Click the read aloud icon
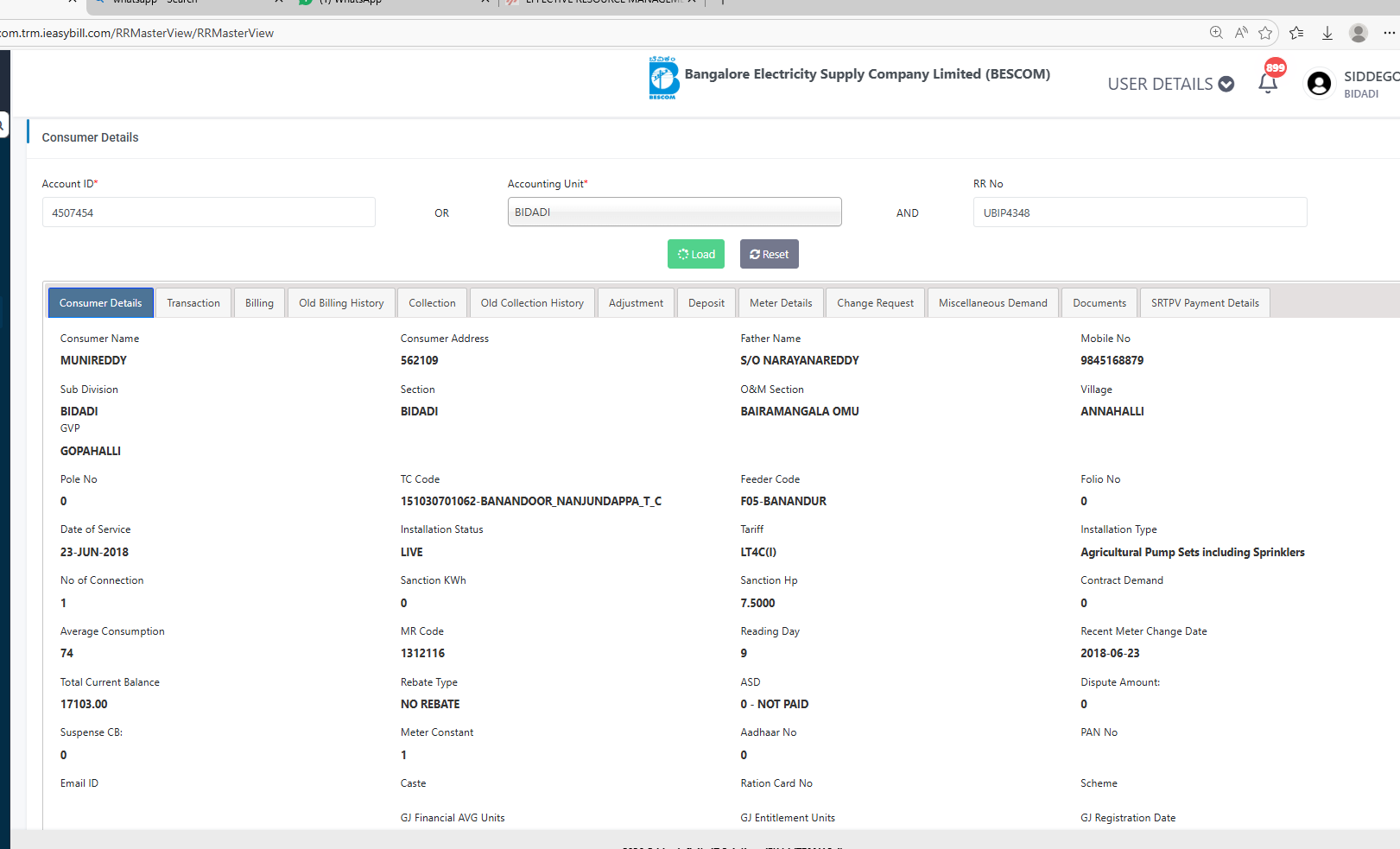 [x=1241, y=33]
